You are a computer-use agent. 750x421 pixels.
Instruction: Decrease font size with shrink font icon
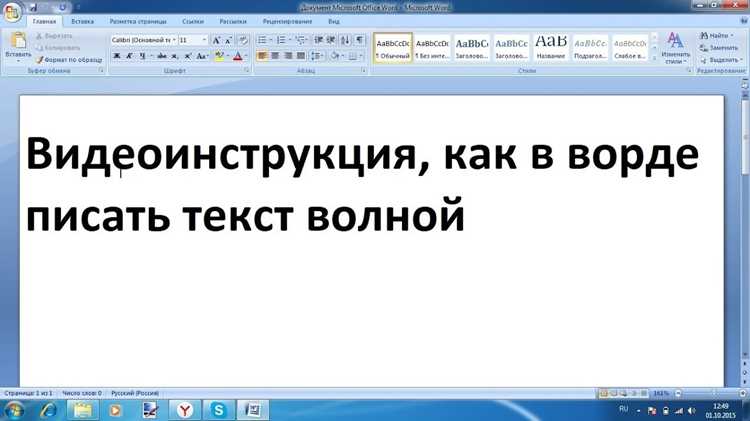tap(229, 41)
